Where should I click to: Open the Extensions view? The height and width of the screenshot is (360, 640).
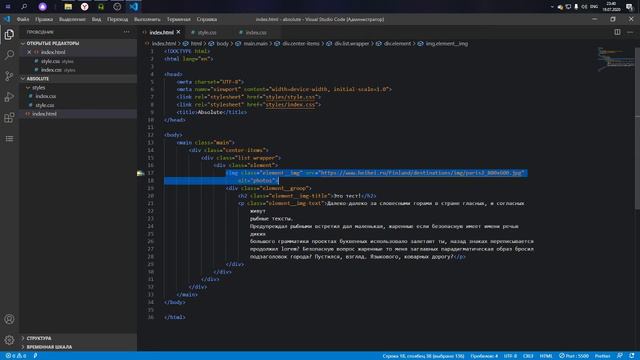[9, 118]
